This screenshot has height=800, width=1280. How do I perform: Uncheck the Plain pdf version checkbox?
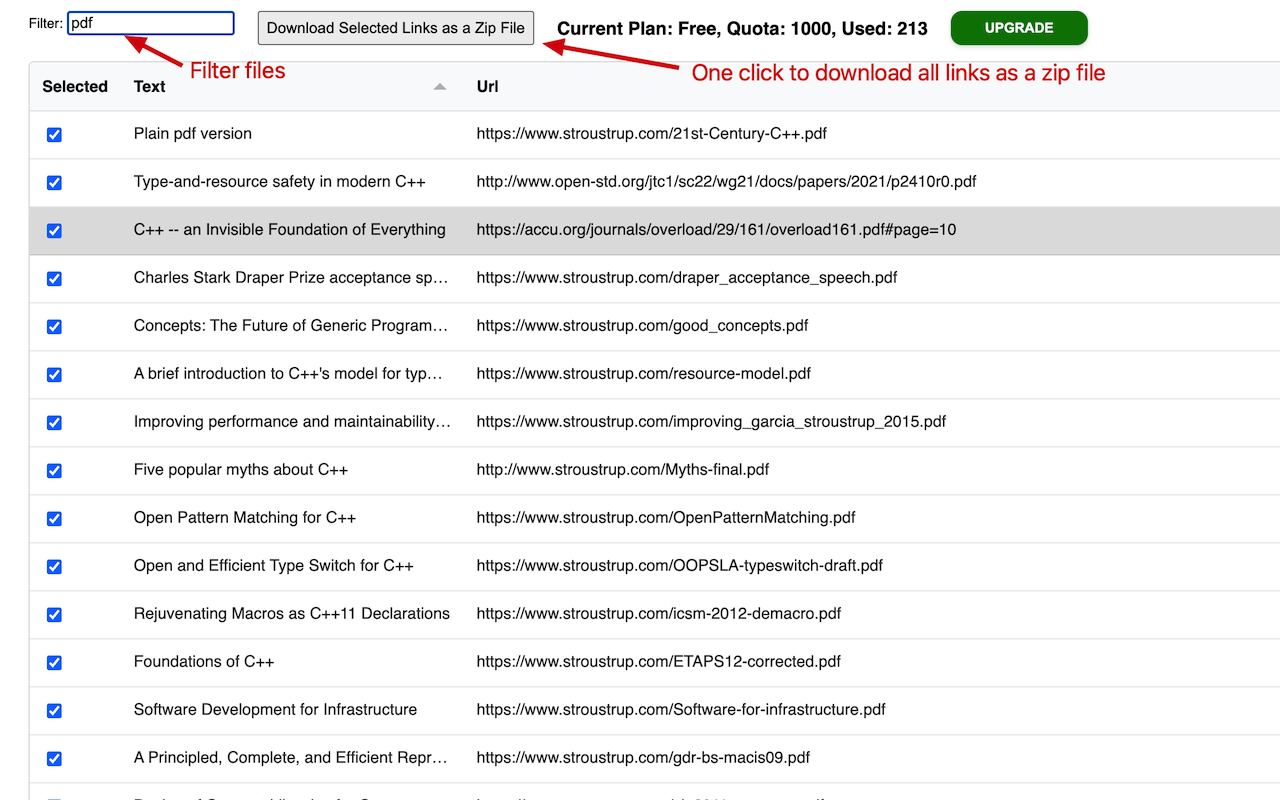pyautogui.click(x=54, y=134)
